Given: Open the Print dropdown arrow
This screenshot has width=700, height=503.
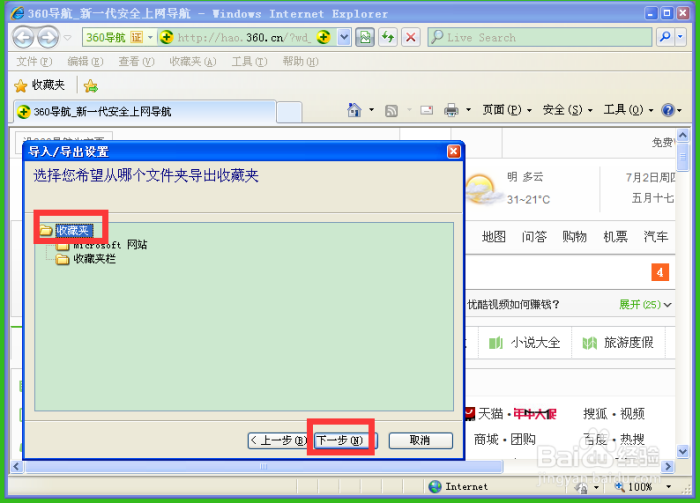Looking at the screenshot, I should [468, 110].
